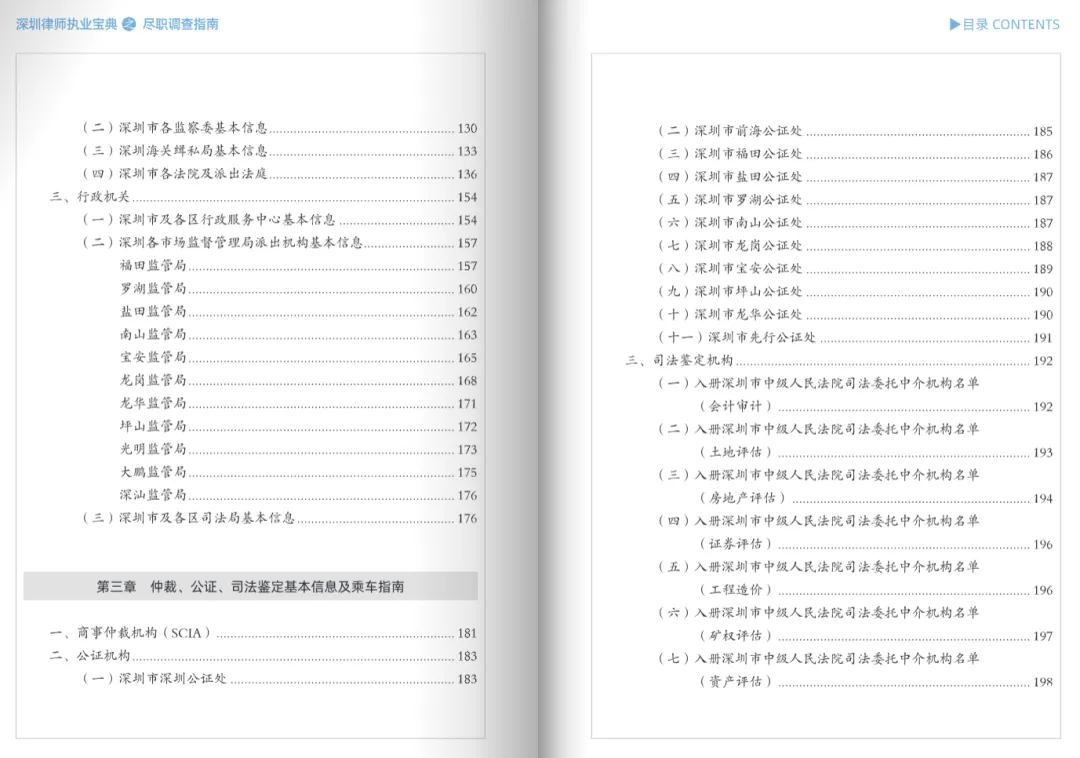This screenshot has height=758, width=1080.
Task: Click the （房地产评估）sub-line page 194
Action: [875, 498]
